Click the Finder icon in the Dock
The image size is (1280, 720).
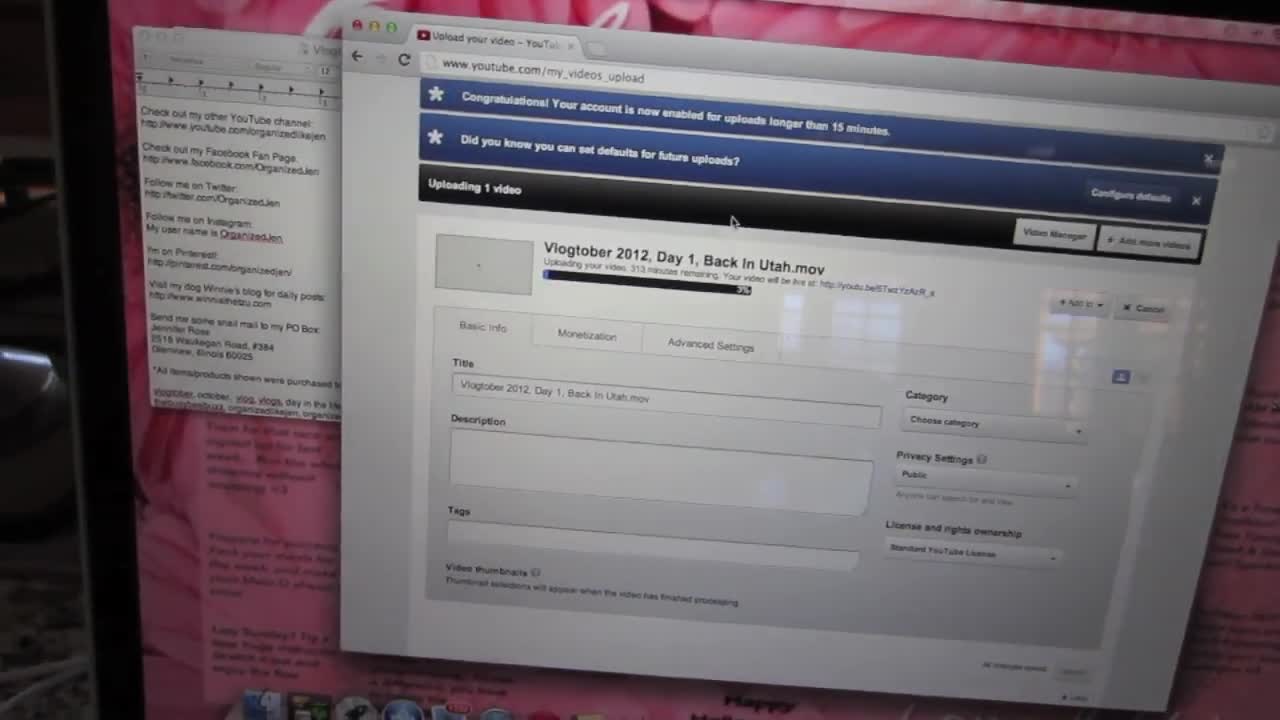click(262, 706)
